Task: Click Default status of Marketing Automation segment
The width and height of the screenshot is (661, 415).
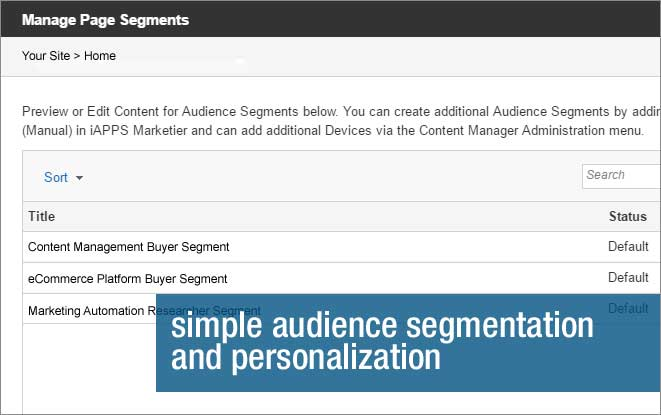Action: [628, 308]
